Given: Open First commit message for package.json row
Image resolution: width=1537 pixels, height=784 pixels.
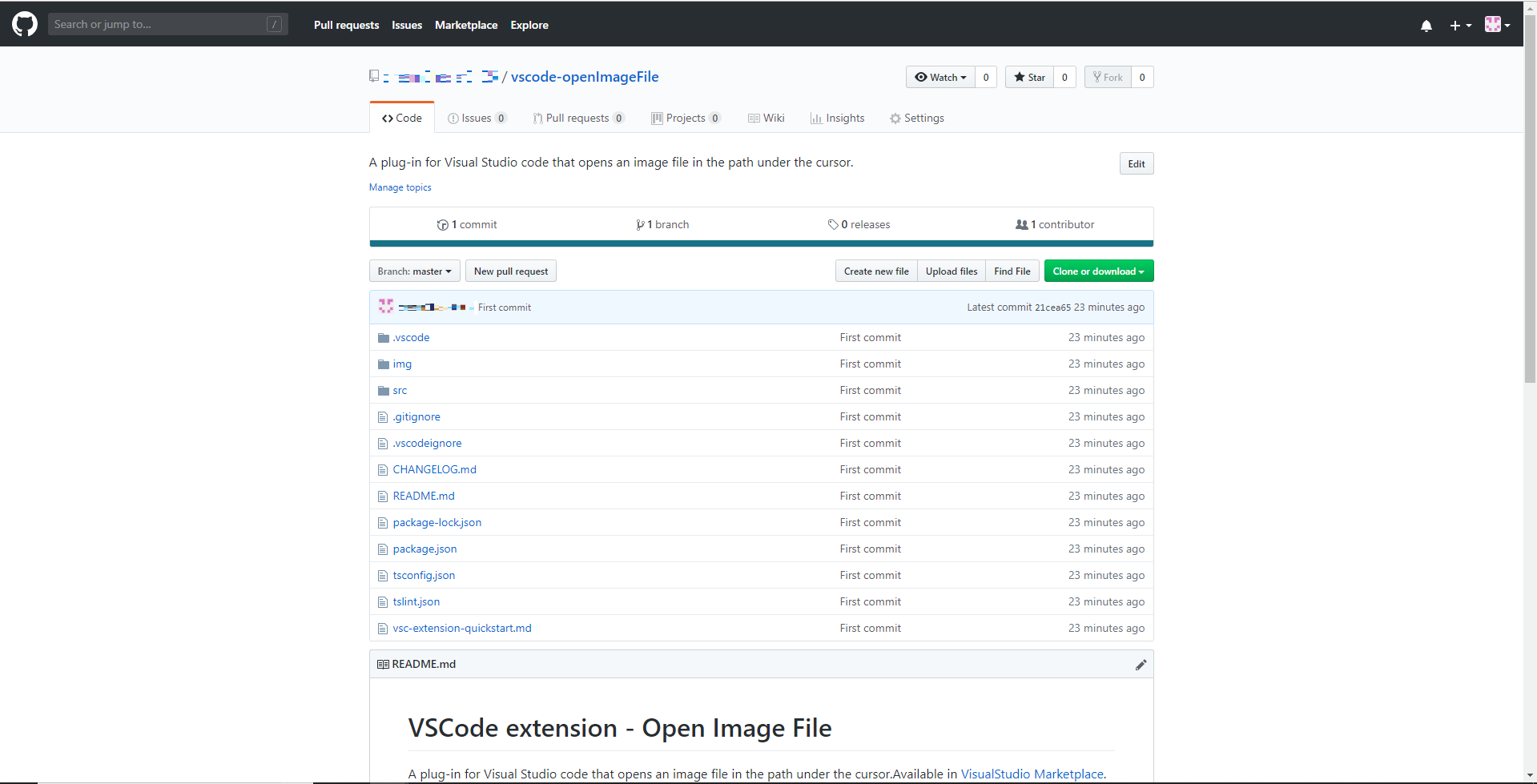Looking at the screenshot, I should pos(871,549).
